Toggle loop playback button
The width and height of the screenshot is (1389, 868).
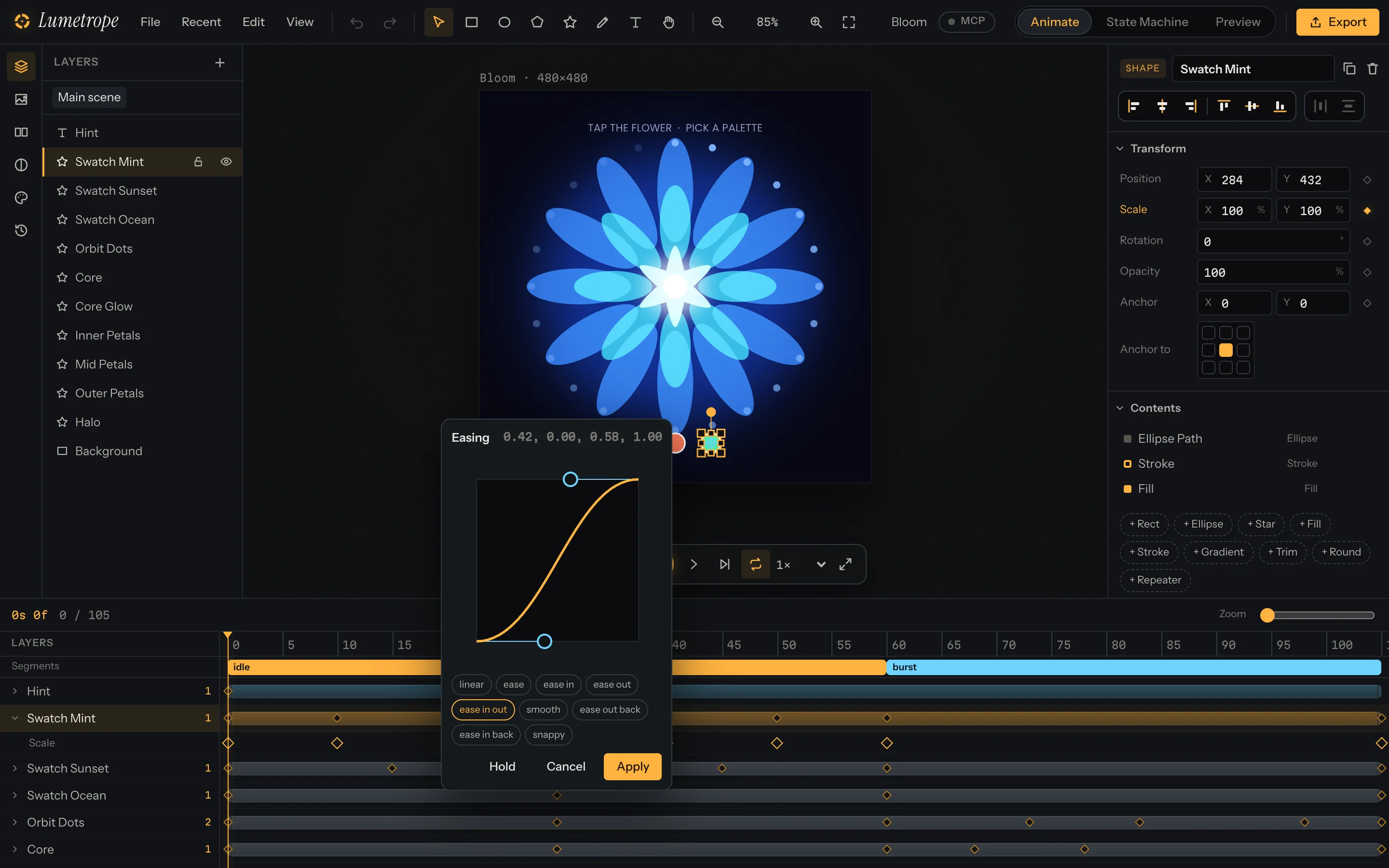(x=755, y=564)
